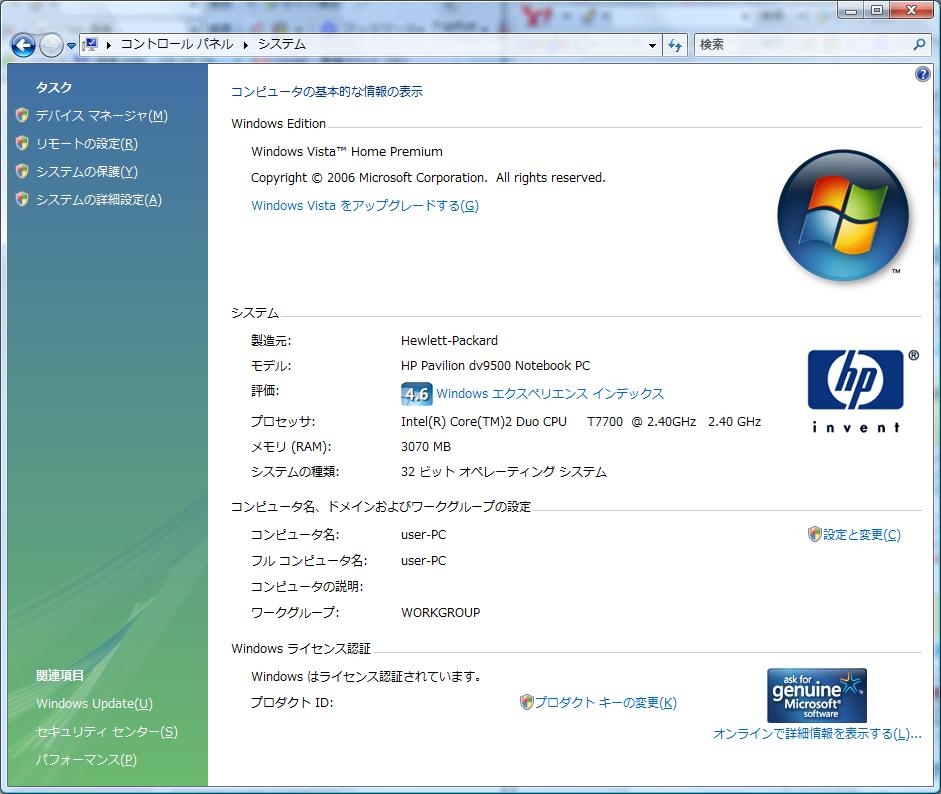Maximize the システム window

pos(877,9)
